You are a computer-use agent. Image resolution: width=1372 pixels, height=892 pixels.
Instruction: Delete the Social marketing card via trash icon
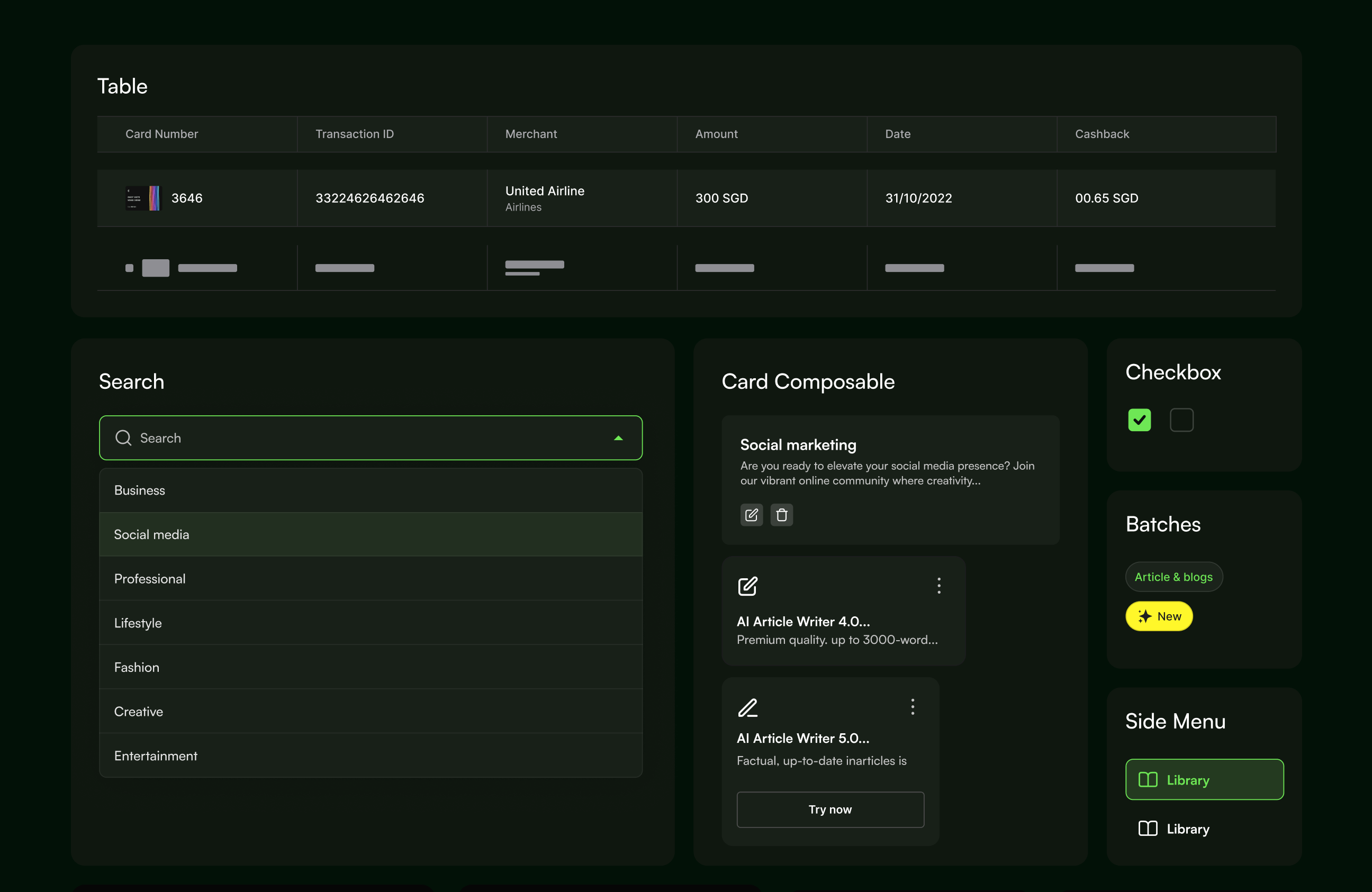pyautogui.click(x=782, y=515)
